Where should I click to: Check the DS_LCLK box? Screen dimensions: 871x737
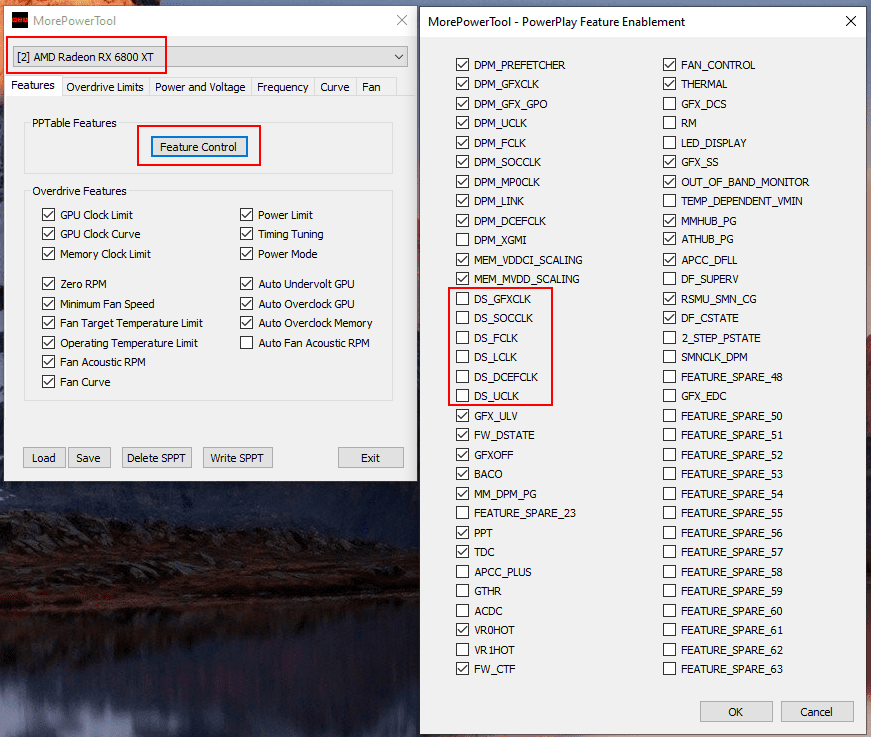[x=462, y=357]
